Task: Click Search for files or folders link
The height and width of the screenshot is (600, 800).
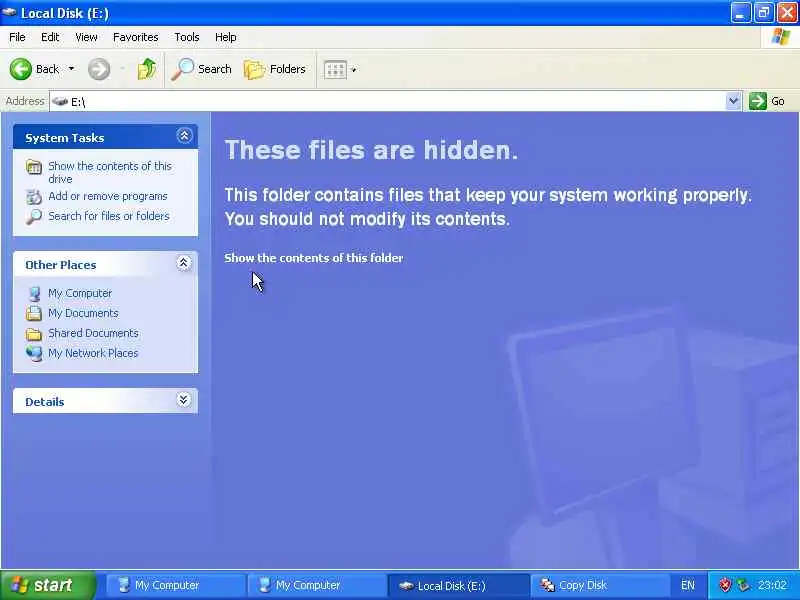Action: (109, 216)
